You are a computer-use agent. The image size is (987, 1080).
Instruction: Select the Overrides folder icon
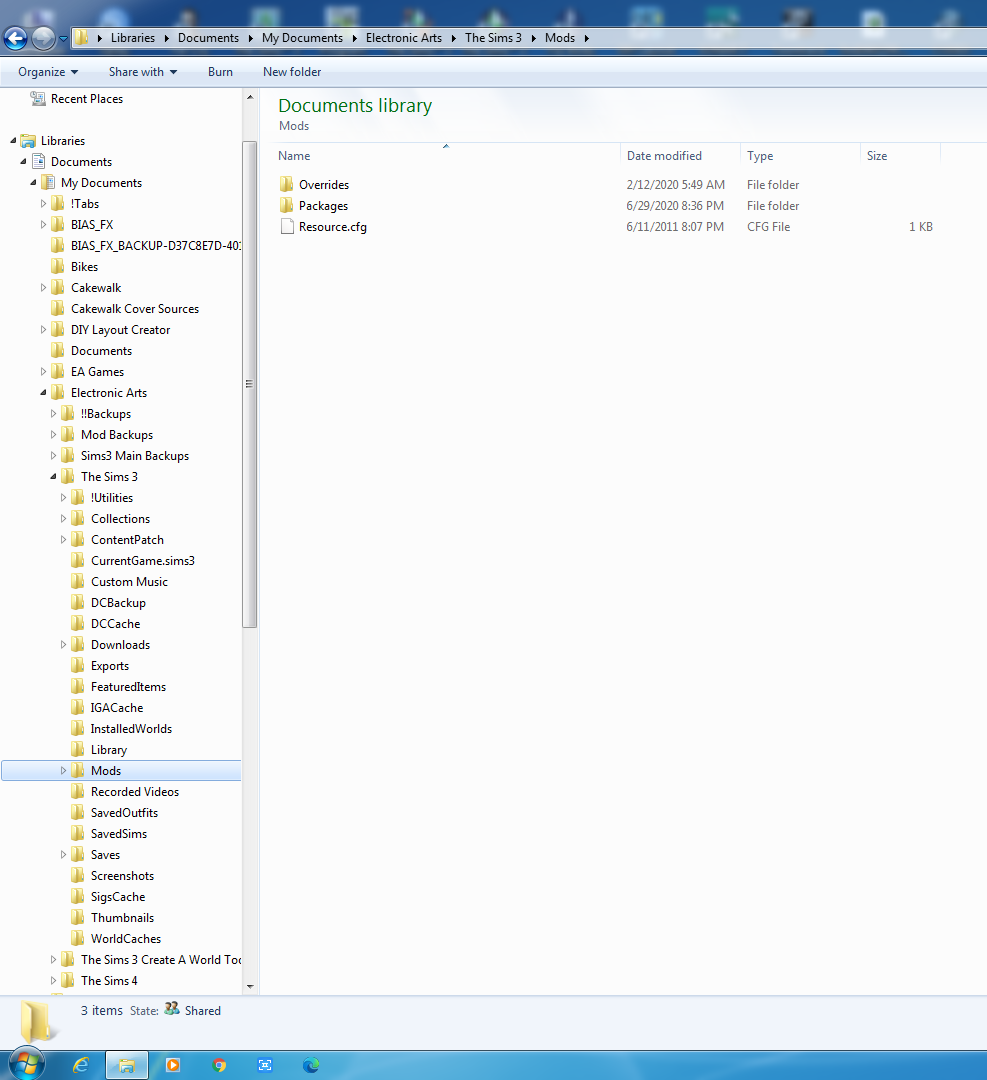click(x=287, y=185)
